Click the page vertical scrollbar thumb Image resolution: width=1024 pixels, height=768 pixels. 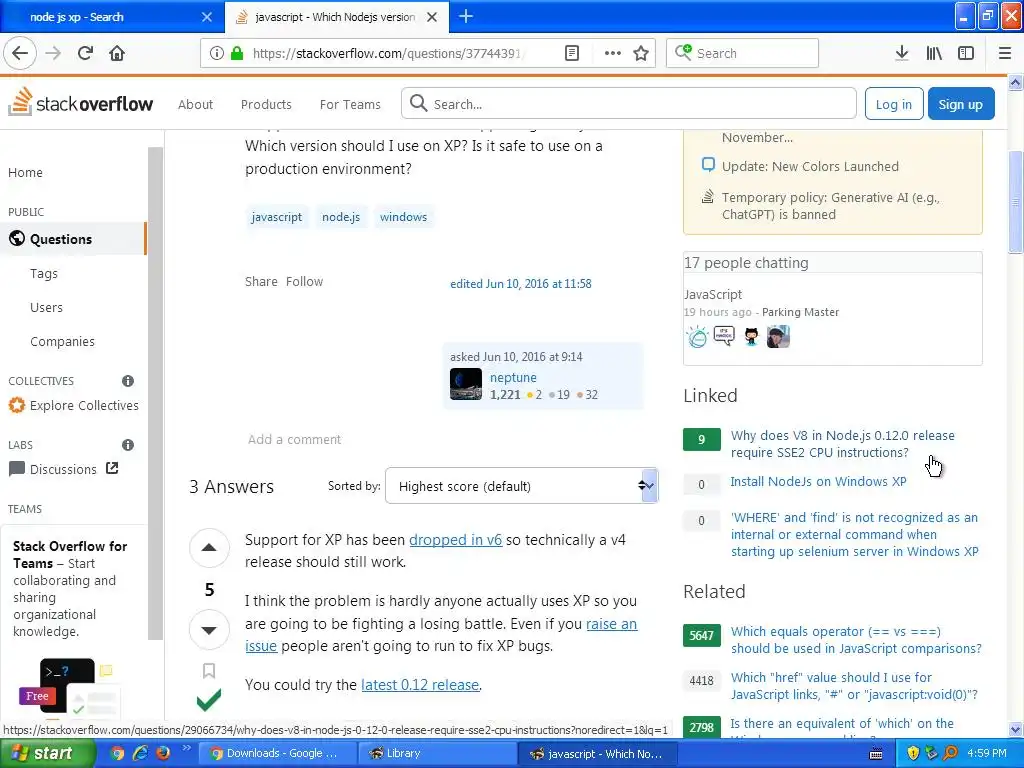[1016, 202]
